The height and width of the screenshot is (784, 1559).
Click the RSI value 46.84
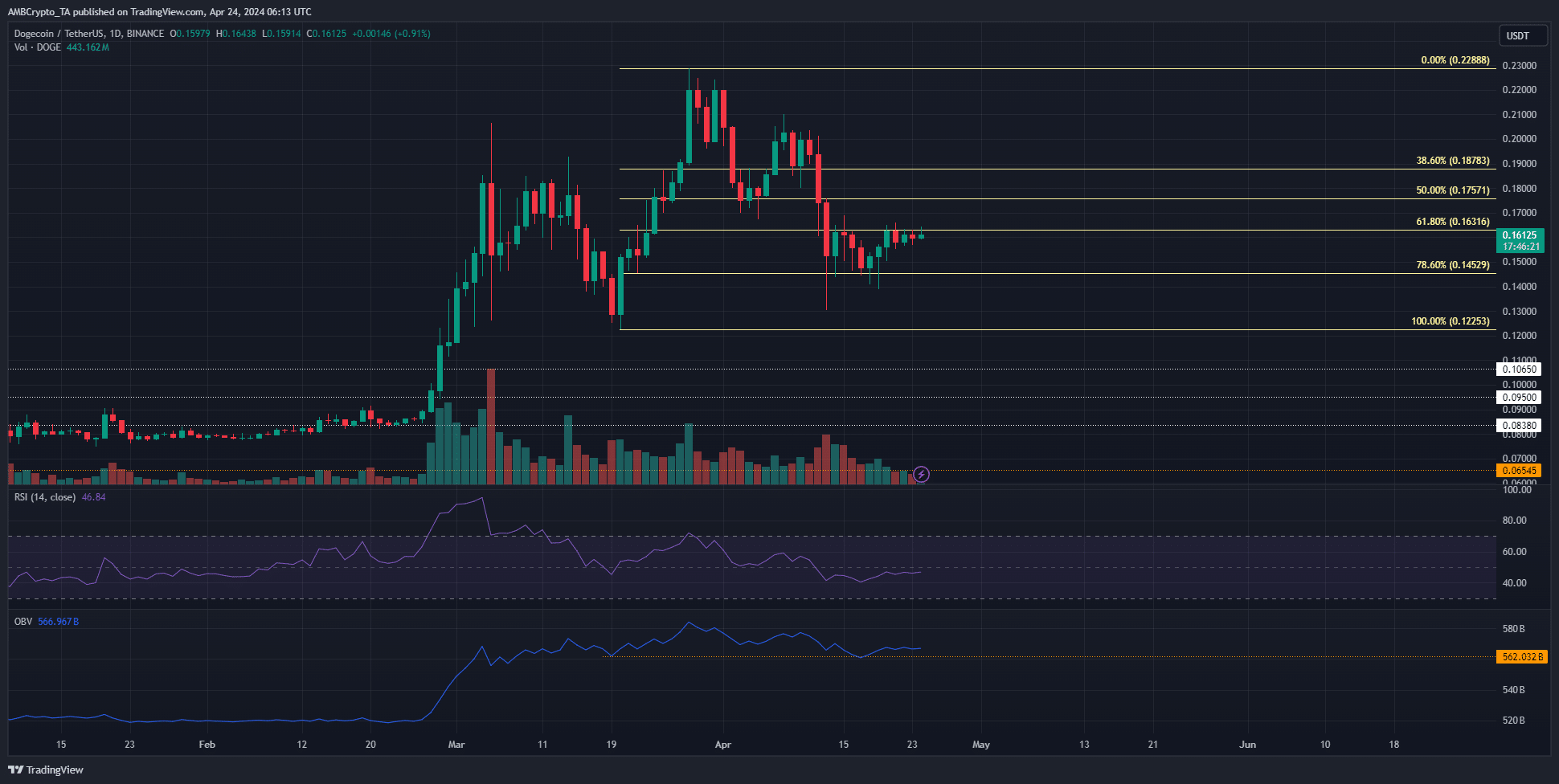point(93,497)
